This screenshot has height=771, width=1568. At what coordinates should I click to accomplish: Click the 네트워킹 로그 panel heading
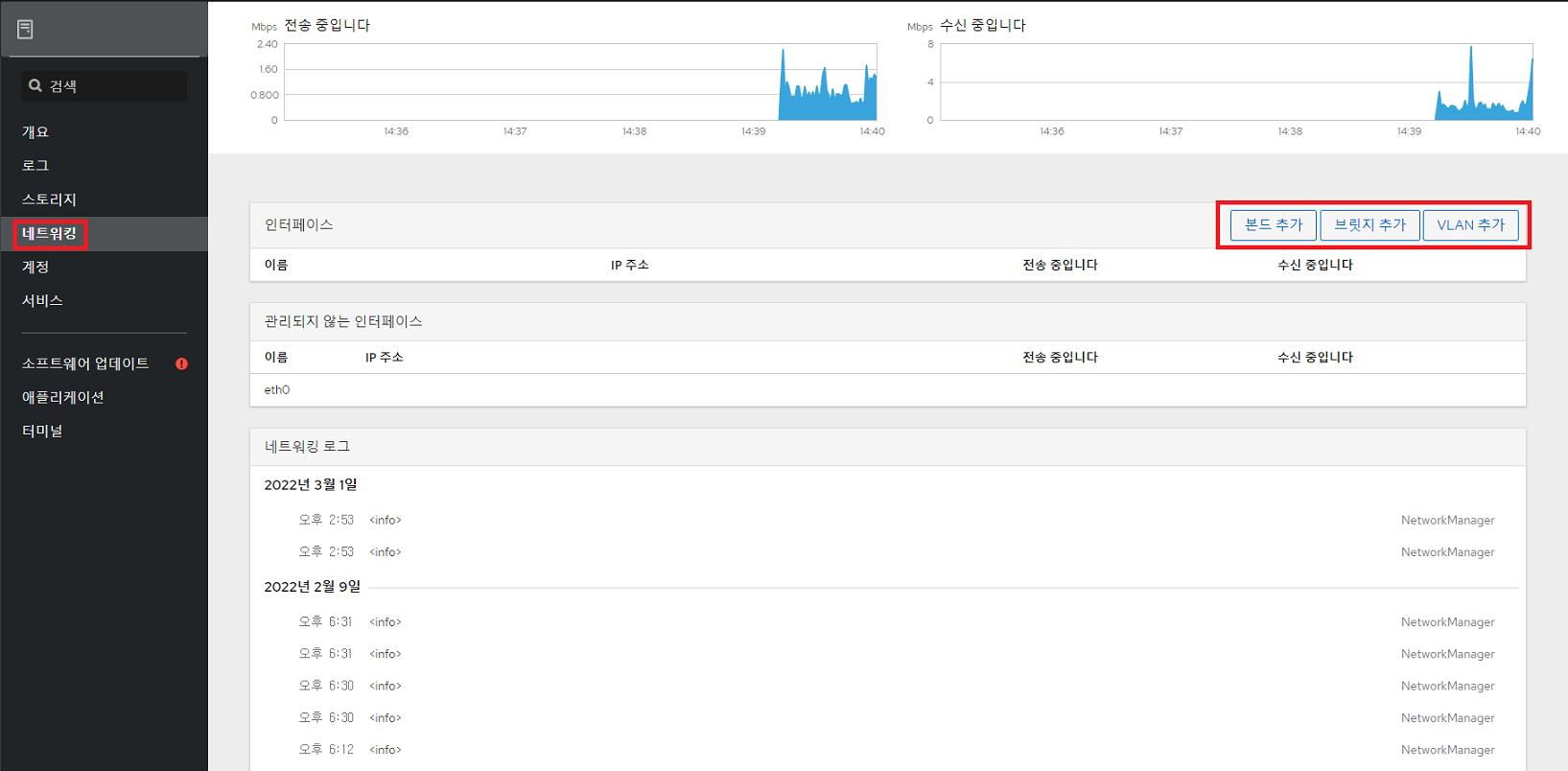pyautogui.click(x=307, y=447)
